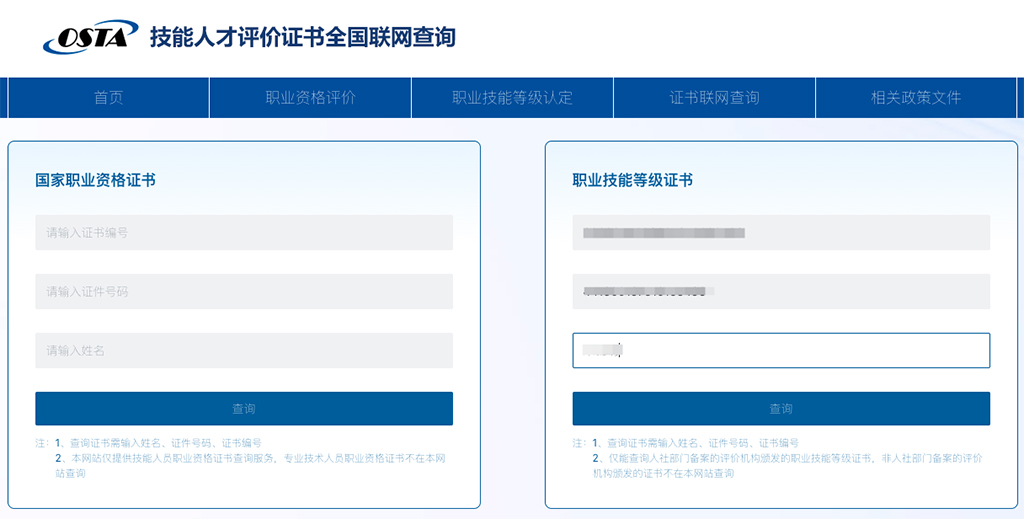Viewport: 1024px width, 519px height.
Task: Select the 证书联网查询 navigation tab
Action: (714, 98)
